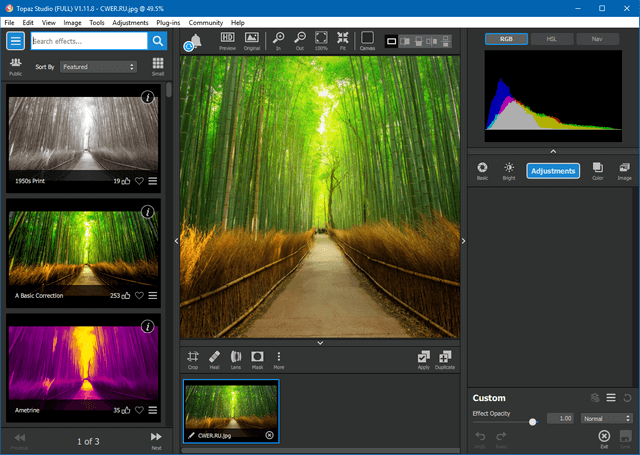Open the Sort By Featured dropdown
Screen dimensions: 640x455
(98, 67)
